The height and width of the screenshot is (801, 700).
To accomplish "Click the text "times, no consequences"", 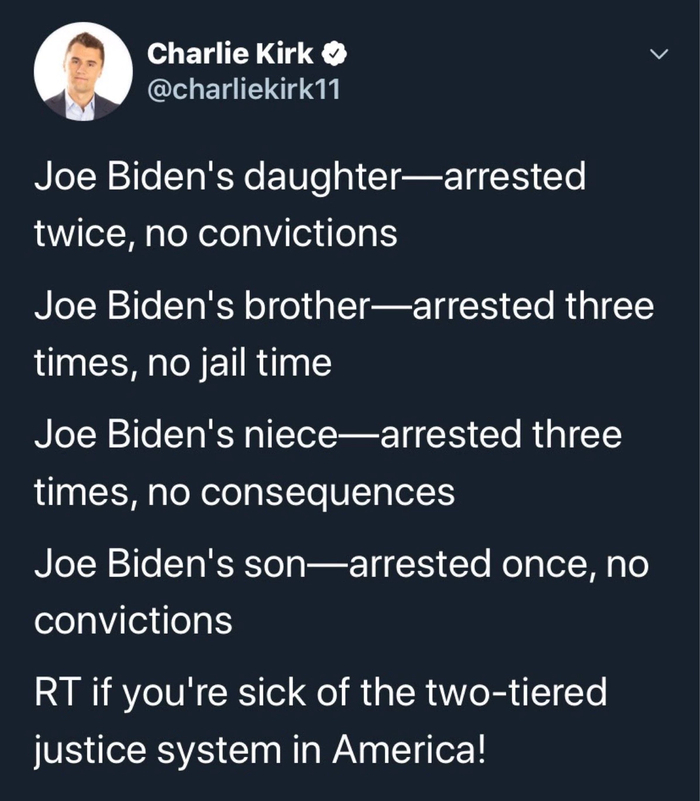I will pyautogui.click(x=244, y=492).
